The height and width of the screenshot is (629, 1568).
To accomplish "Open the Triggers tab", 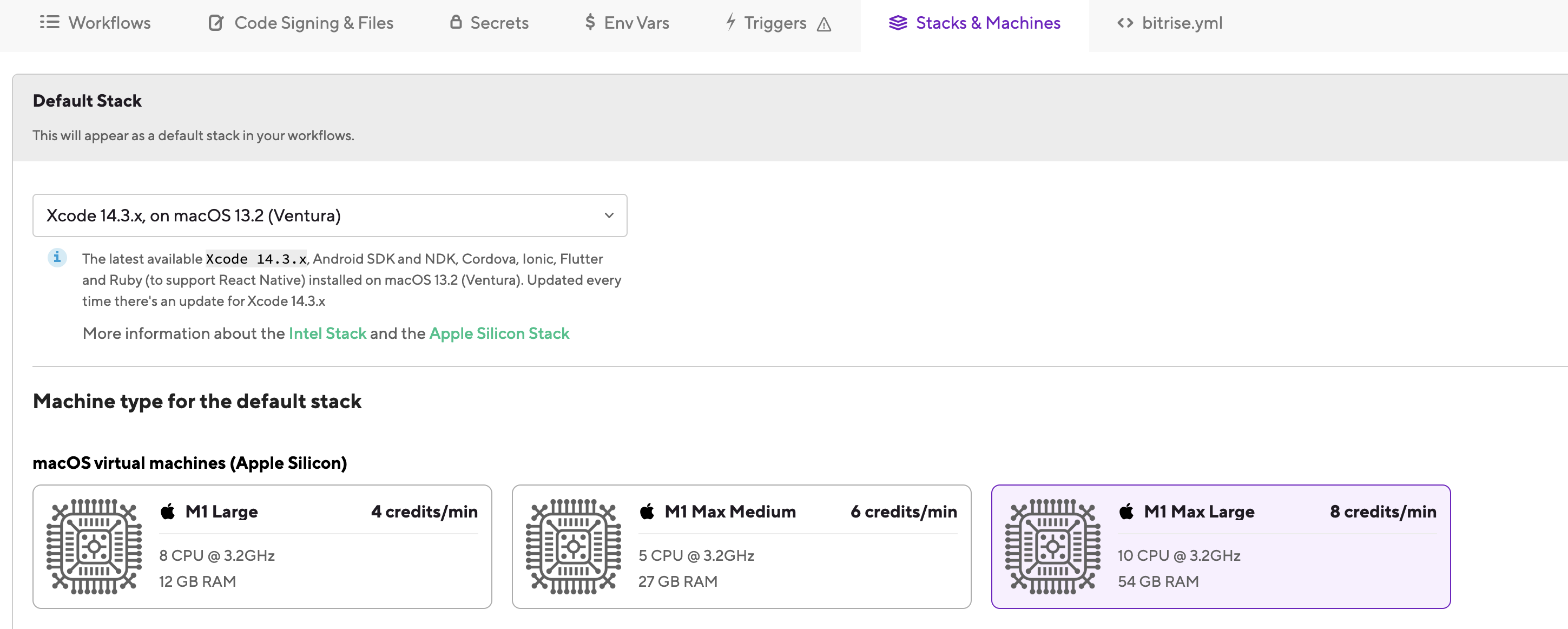I will click(x=774, y=23).
